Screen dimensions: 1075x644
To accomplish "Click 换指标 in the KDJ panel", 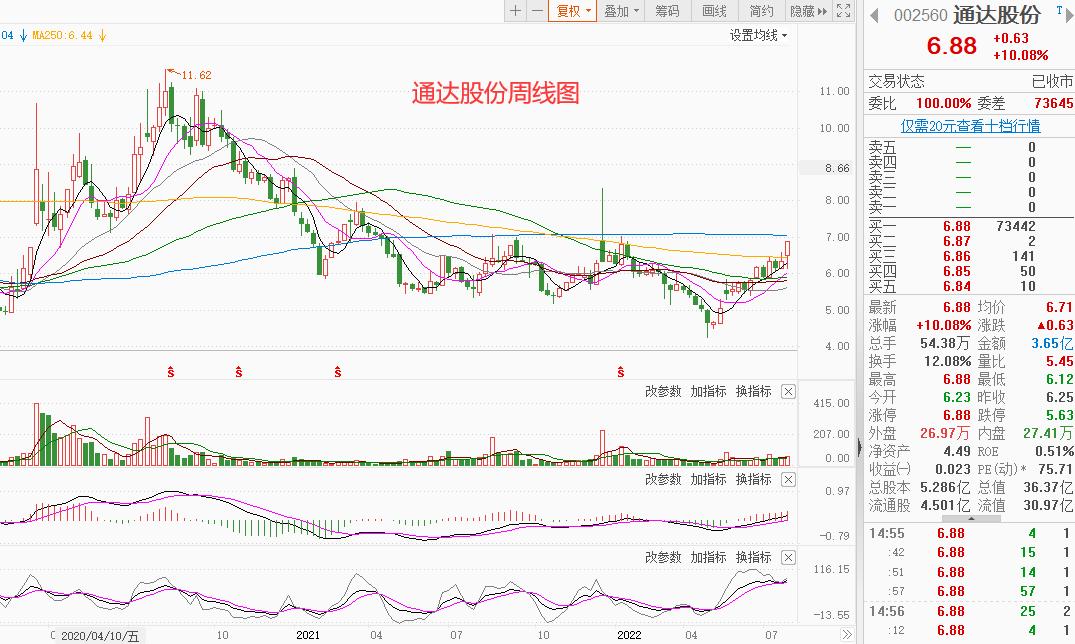I will click(x=753, y=557).
